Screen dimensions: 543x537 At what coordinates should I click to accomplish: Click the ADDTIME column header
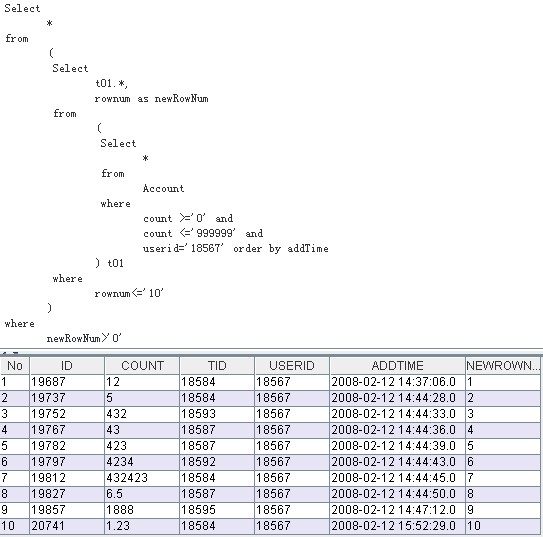(x=397, y=366)
